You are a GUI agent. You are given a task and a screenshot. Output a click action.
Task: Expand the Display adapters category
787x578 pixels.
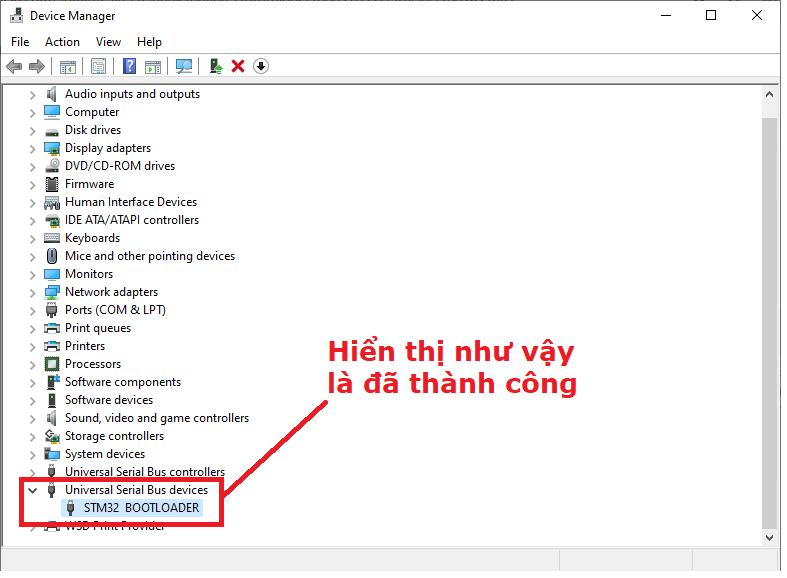(x=33, y=148)
